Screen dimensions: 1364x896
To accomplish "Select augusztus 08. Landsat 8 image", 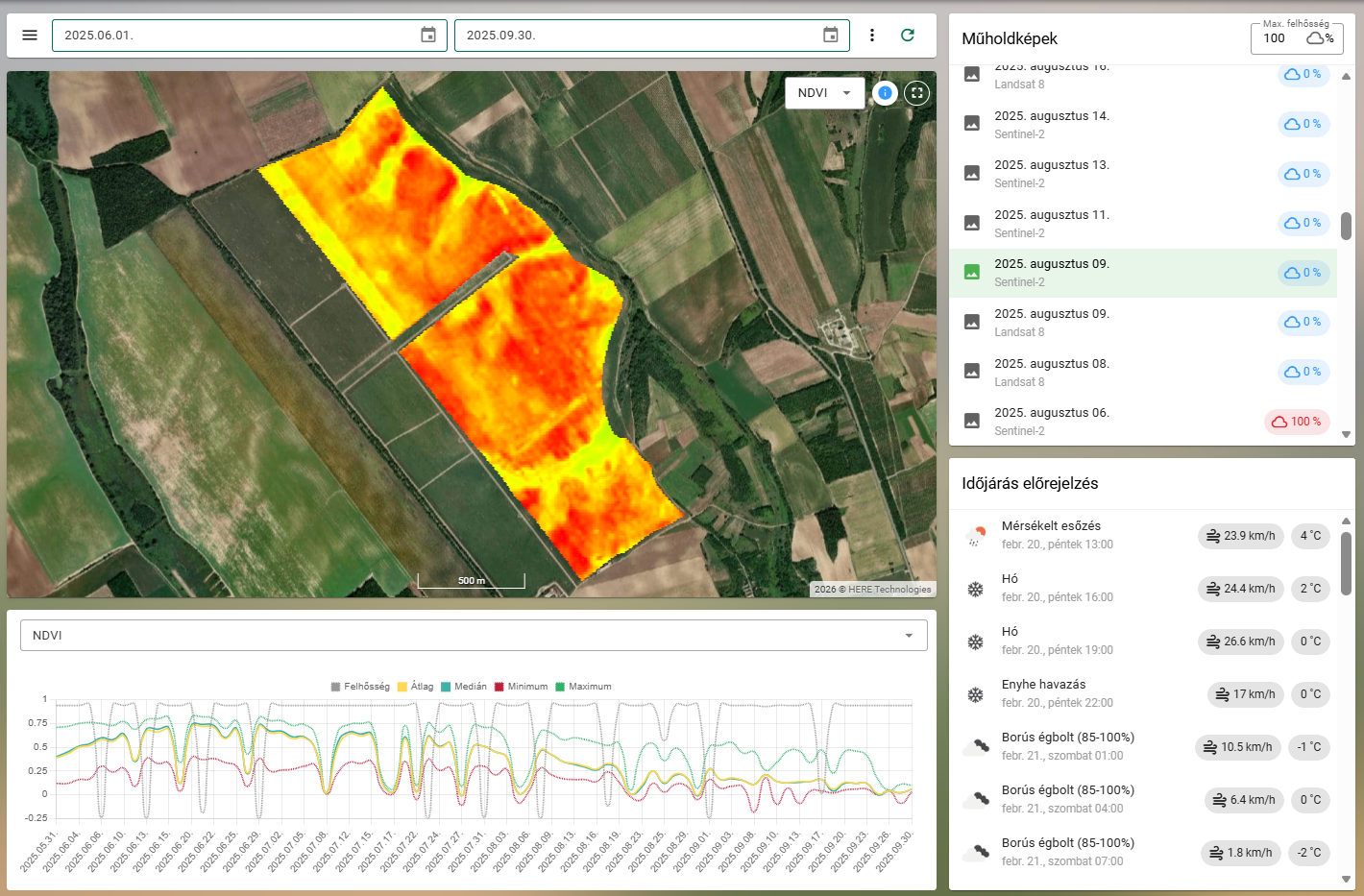I will [x=1052, y=372].
